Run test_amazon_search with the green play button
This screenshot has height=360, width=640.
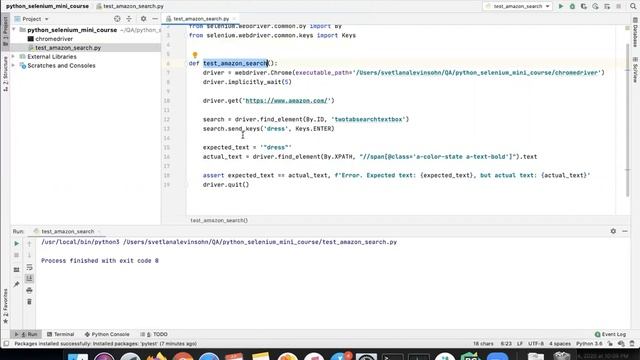tap(561, 6)
